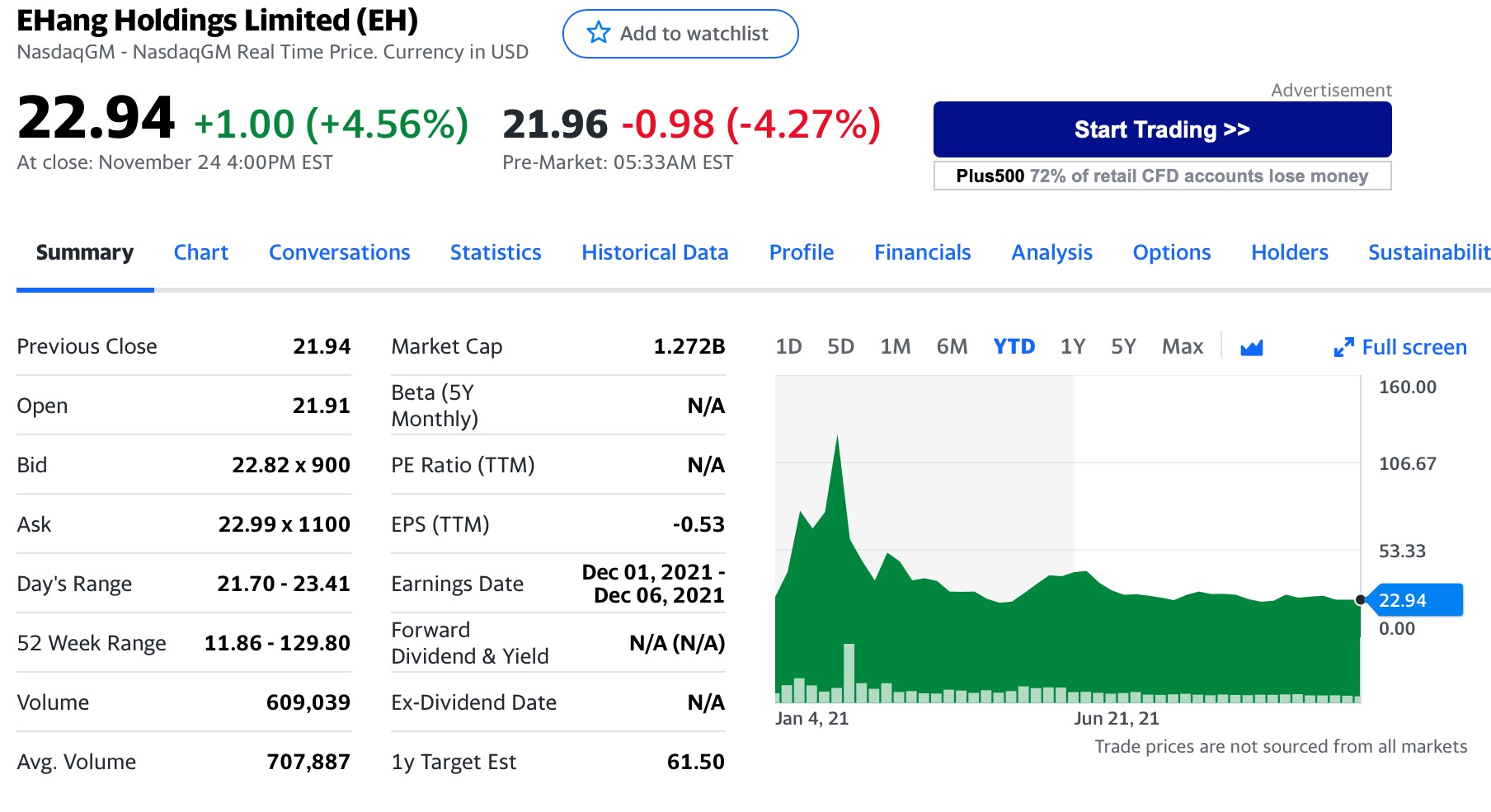View the Historical Data tab
The height and width of the screenshot is (812, 1491).
pyautogui.click(x=655, y=252)
